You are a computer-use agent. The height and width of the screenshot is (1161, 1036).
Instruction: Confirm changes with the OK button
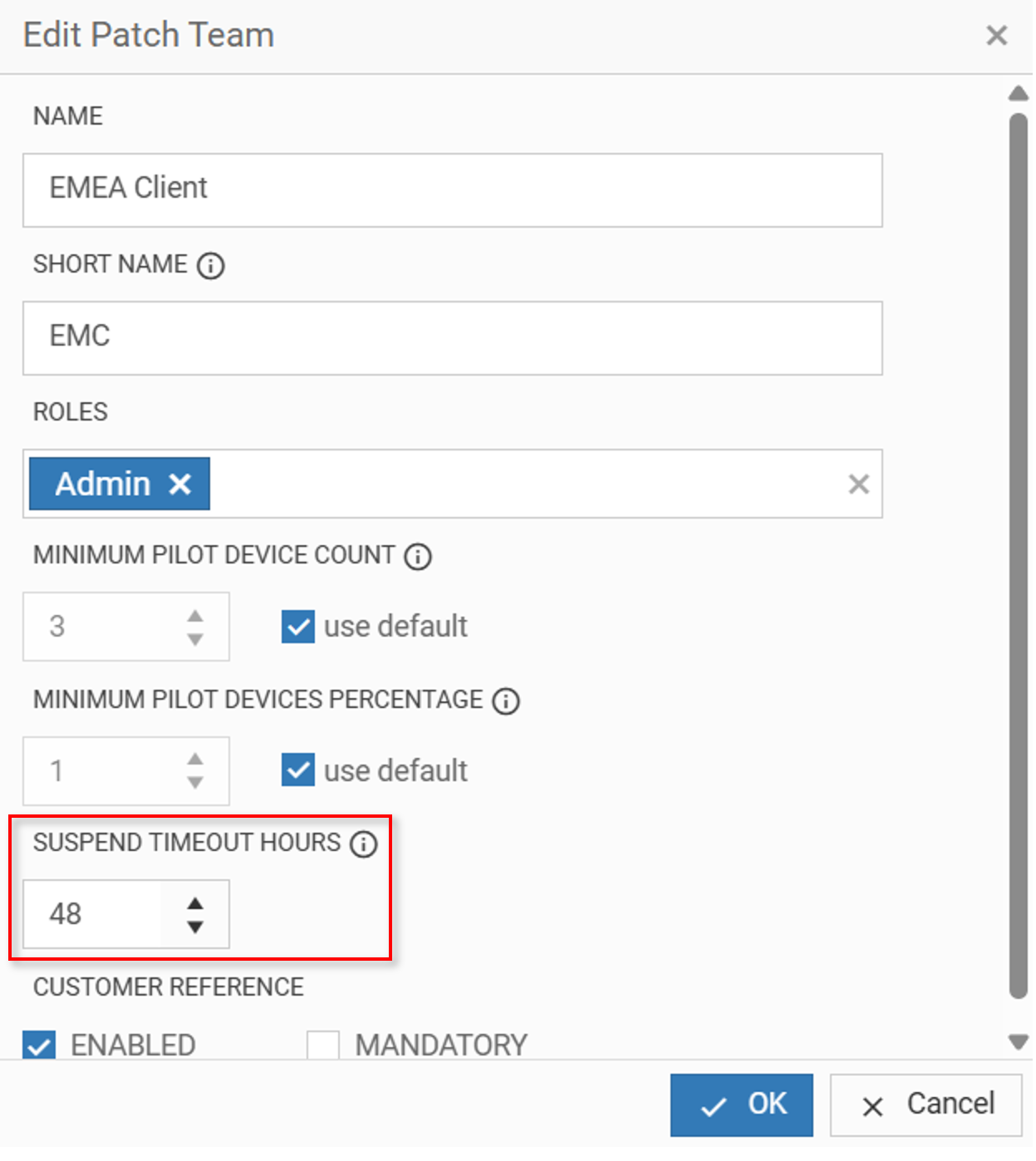click(741, 1104)
